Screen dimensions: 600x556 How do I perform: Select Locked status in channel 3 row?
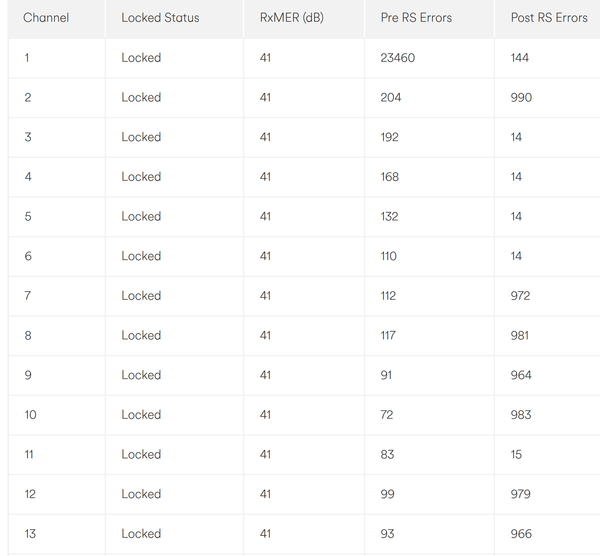click(141, 137)
